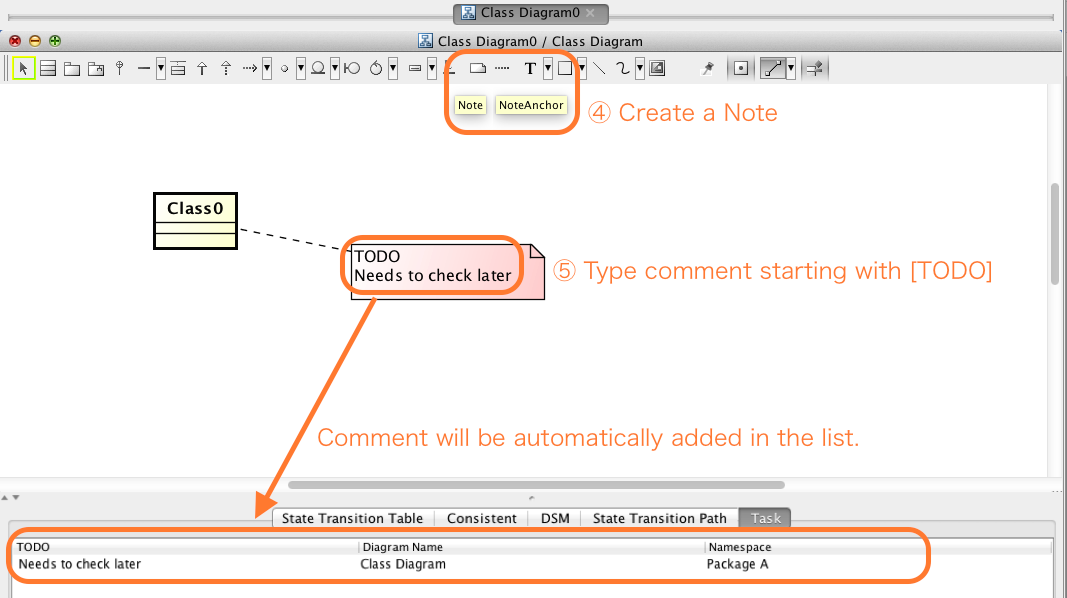This screenshot has height=598, width=1067.
Task: Select the straight Line drawing tool
Action: [599, 68]
